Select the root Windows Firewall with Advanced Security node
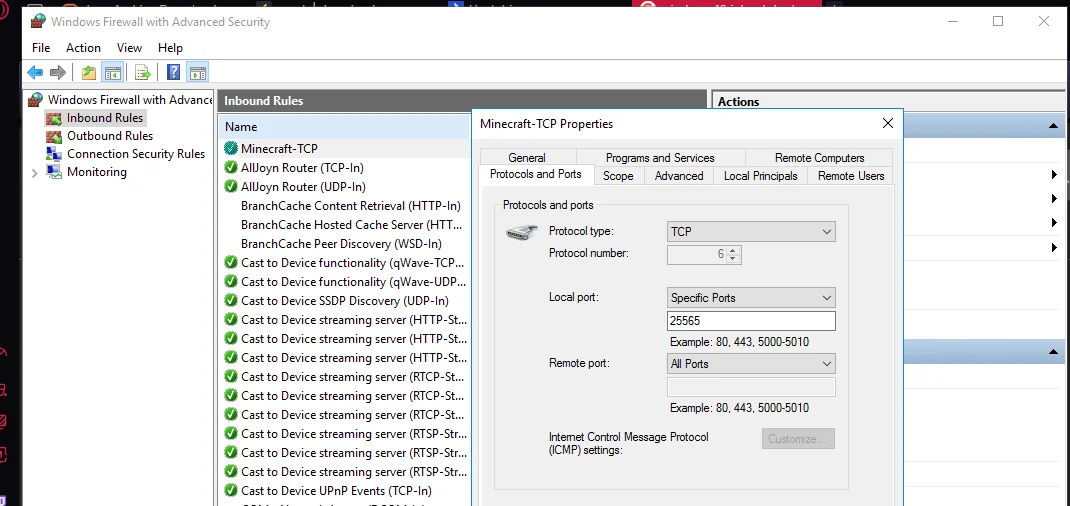The height and width of the screenshot is (506, 1070). click(x=130, y=100)
